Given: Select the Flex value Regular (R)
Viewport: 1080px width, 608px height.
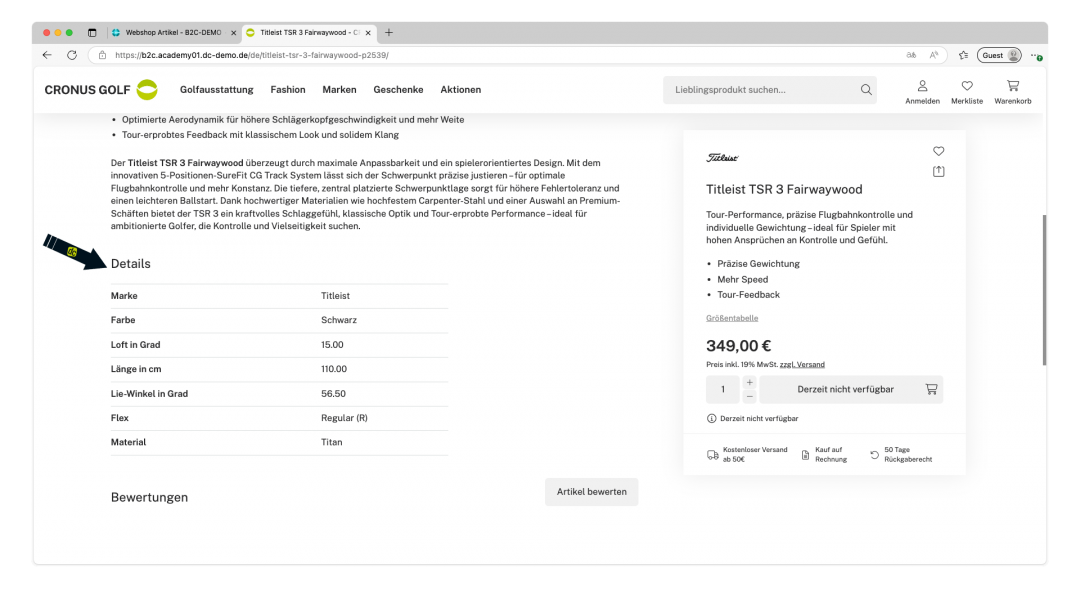Looking at the screenshot, I should 344,418.
